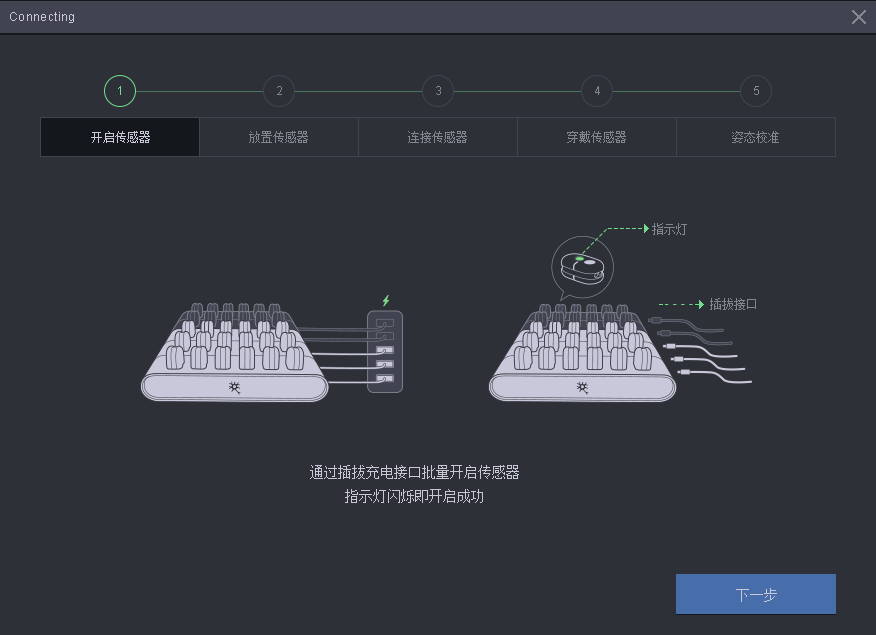
Task: Open the 连接传感器 tab
Action: pyautogui.click(x=438, y=137)
